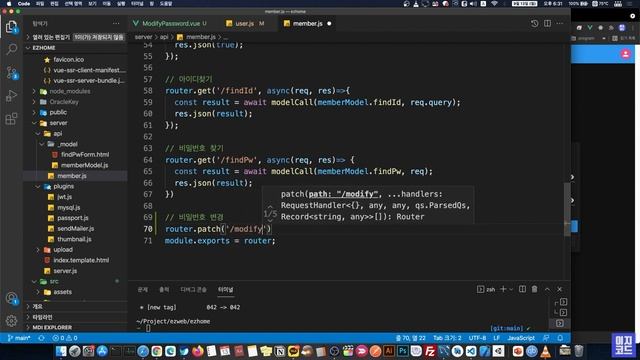The image size is (640, 360).
Task: Collapse the plugins folder
Action: coord(64,187)
